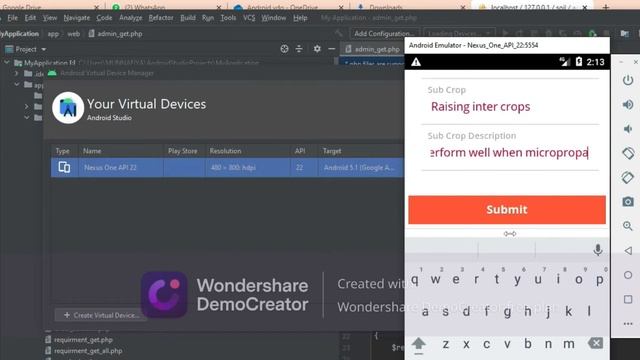Rotate the emulator right
The image size is (640, 360).
coord(628,178)
